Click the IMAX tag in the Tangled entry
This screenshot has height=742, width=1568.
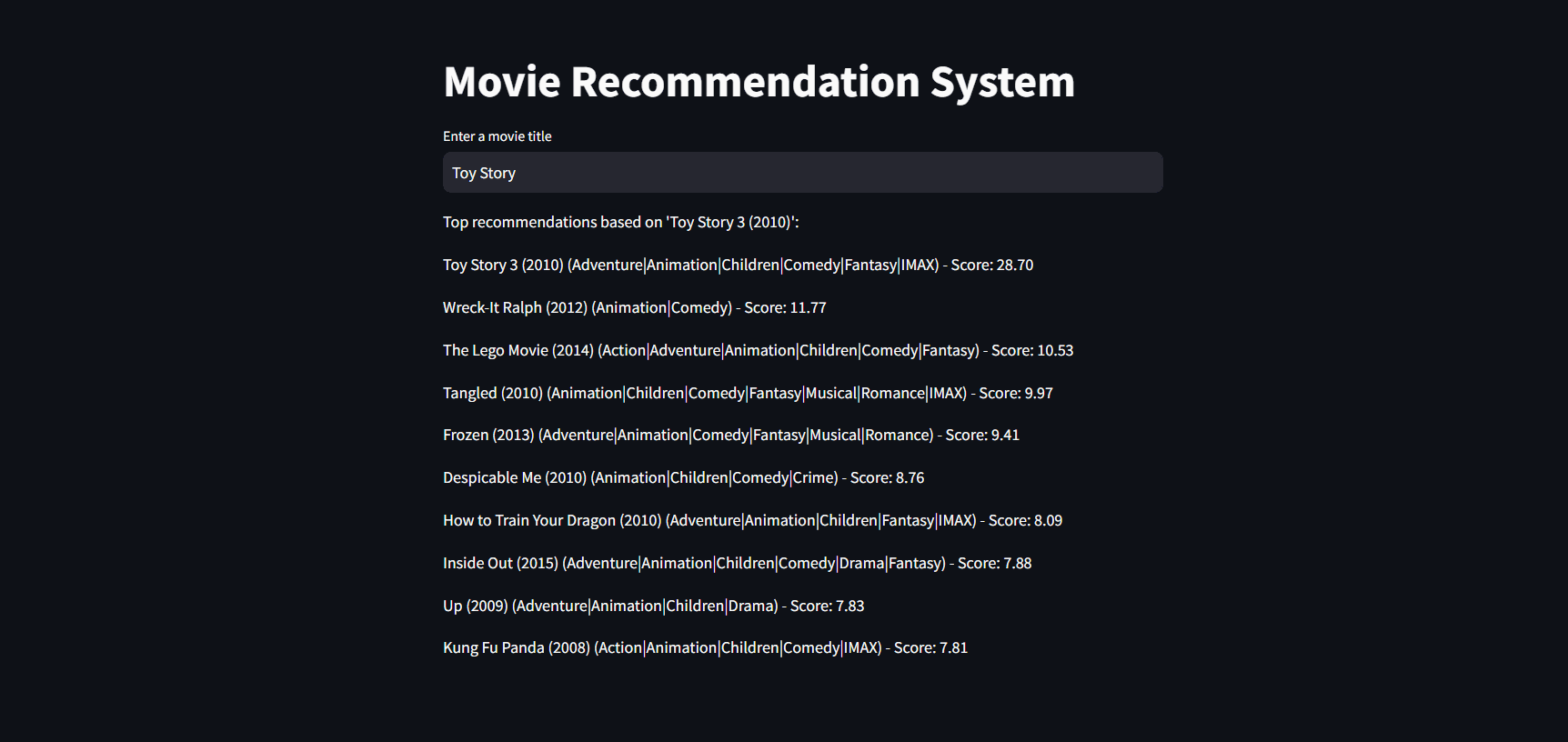click(x=946, y=393)
